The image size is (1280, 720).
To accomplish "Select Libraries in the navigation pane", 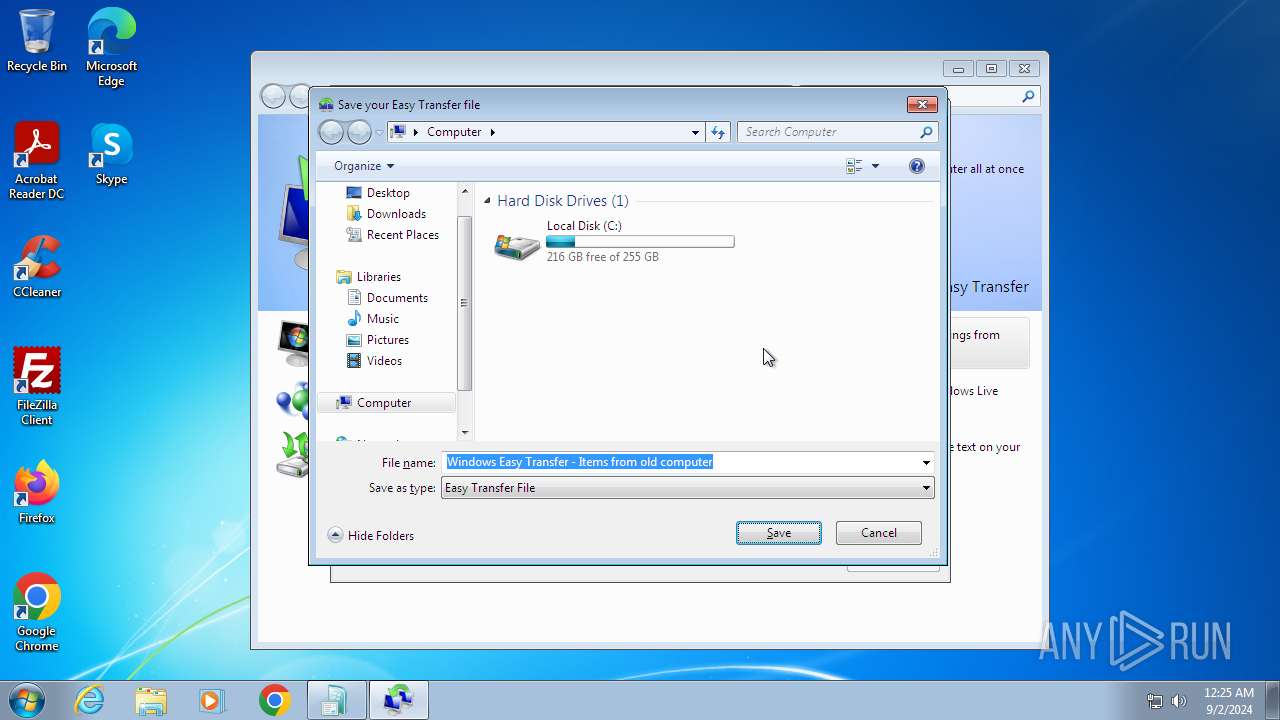I will tap(378, 277).
